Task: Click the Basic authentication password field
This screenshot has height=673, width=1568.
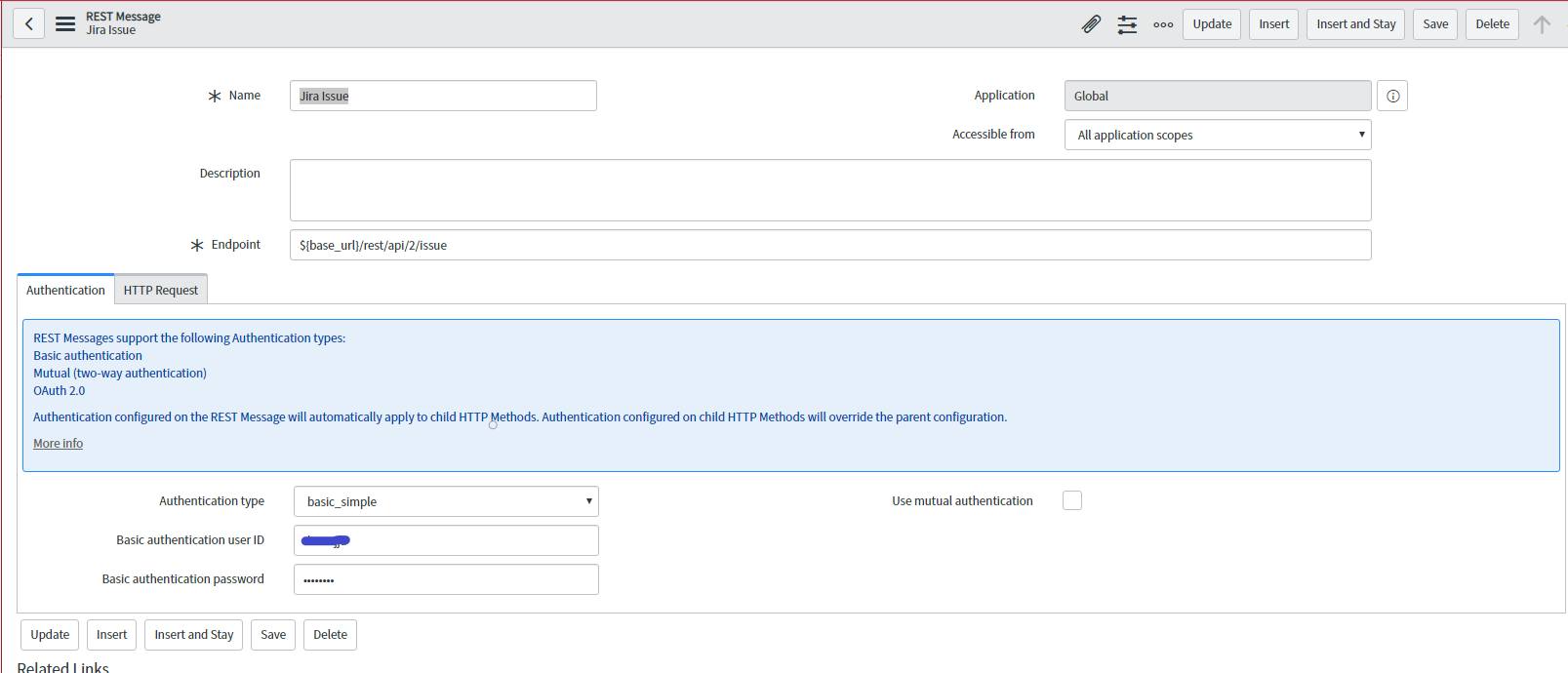Action: (446, 579)
